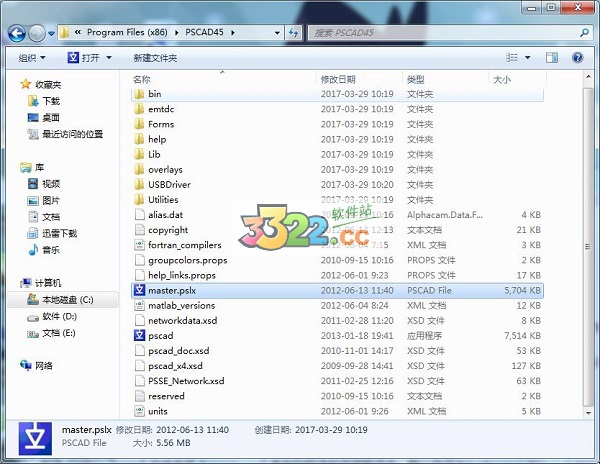The image size is (600, 464).
Task: Open help with the blue question mark
Action: point(577,58)
